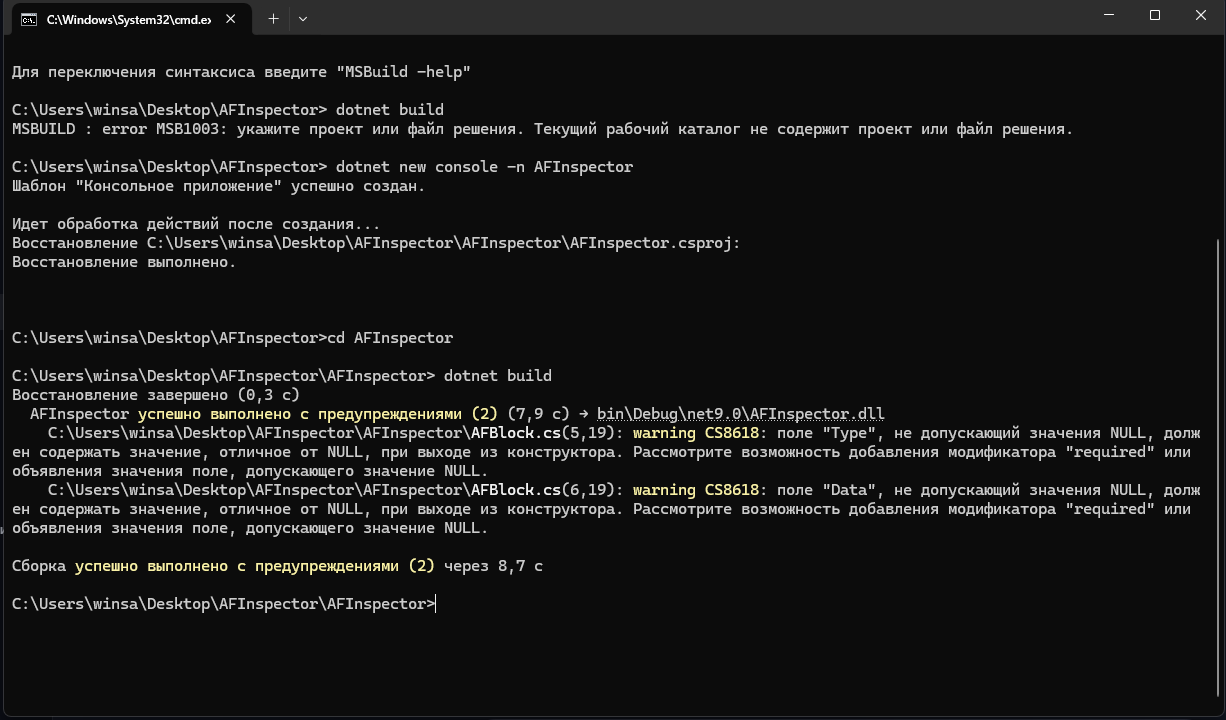Click the first warning CS8618 code

696,433
